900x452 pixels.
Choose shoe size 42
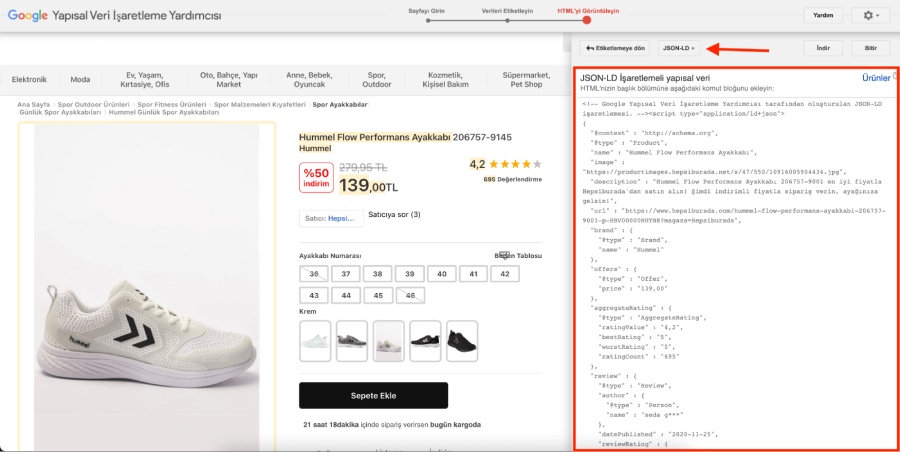[x=505, y=274]
